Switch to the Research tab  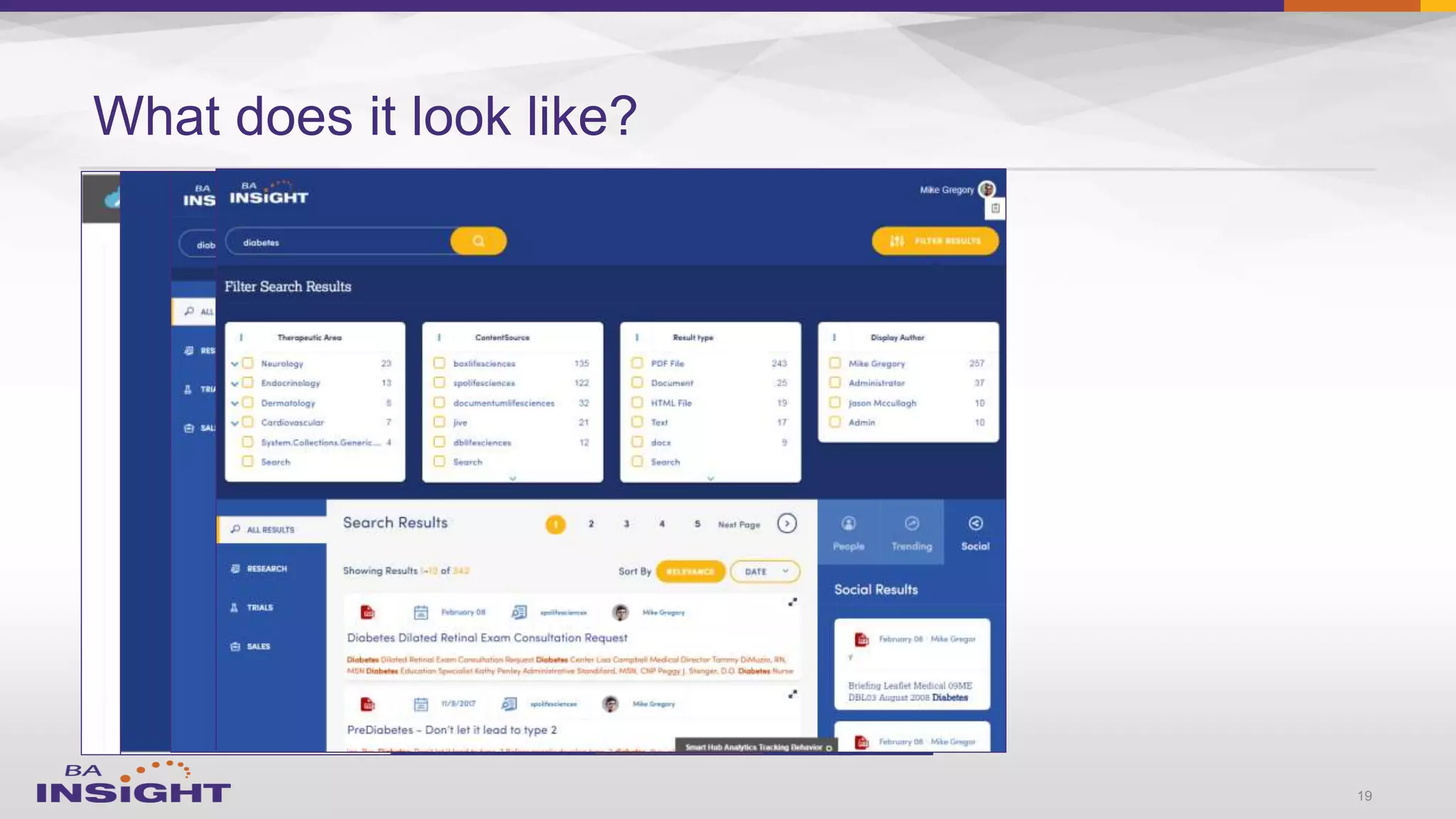pos(267,569)
